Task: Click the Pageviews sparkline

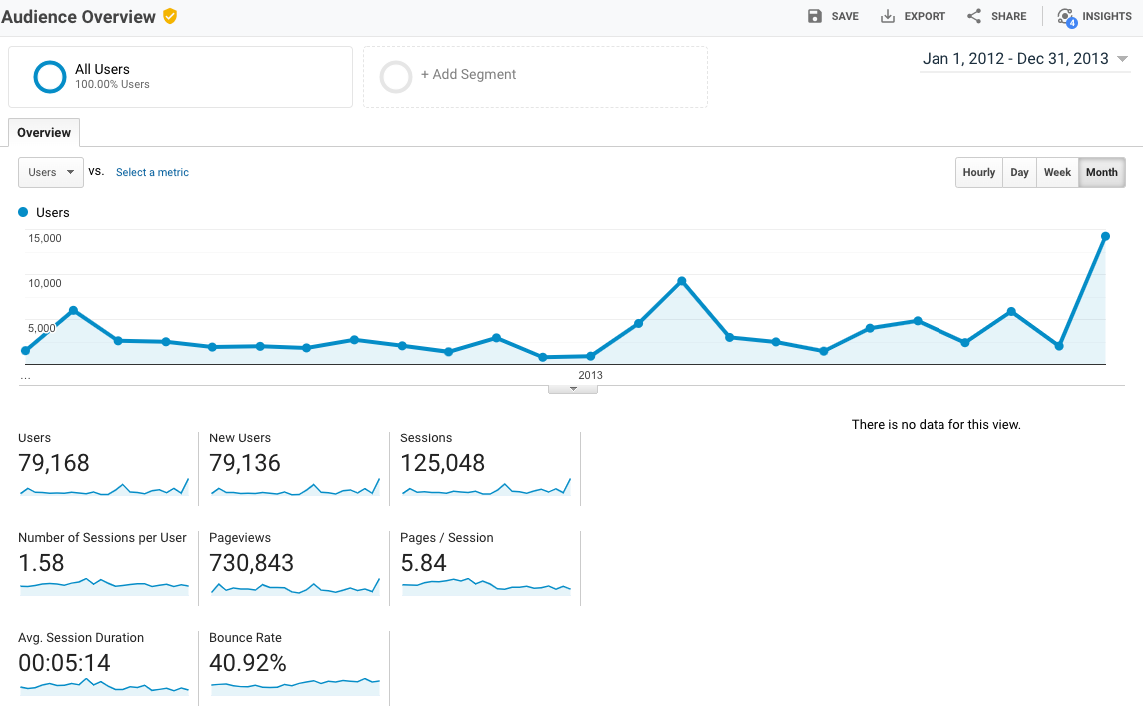Action: 295,587
